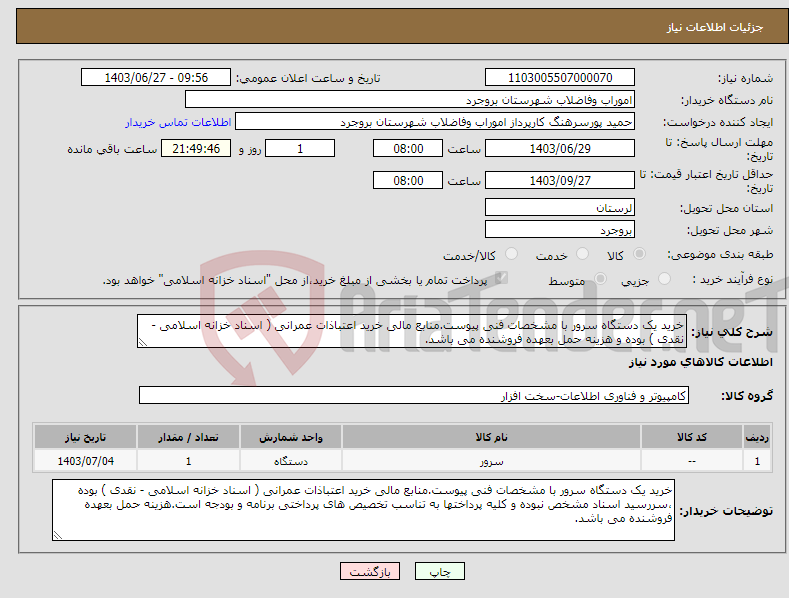
Task: Click the توضیحات خریدار label
Action: click(726, 511)
